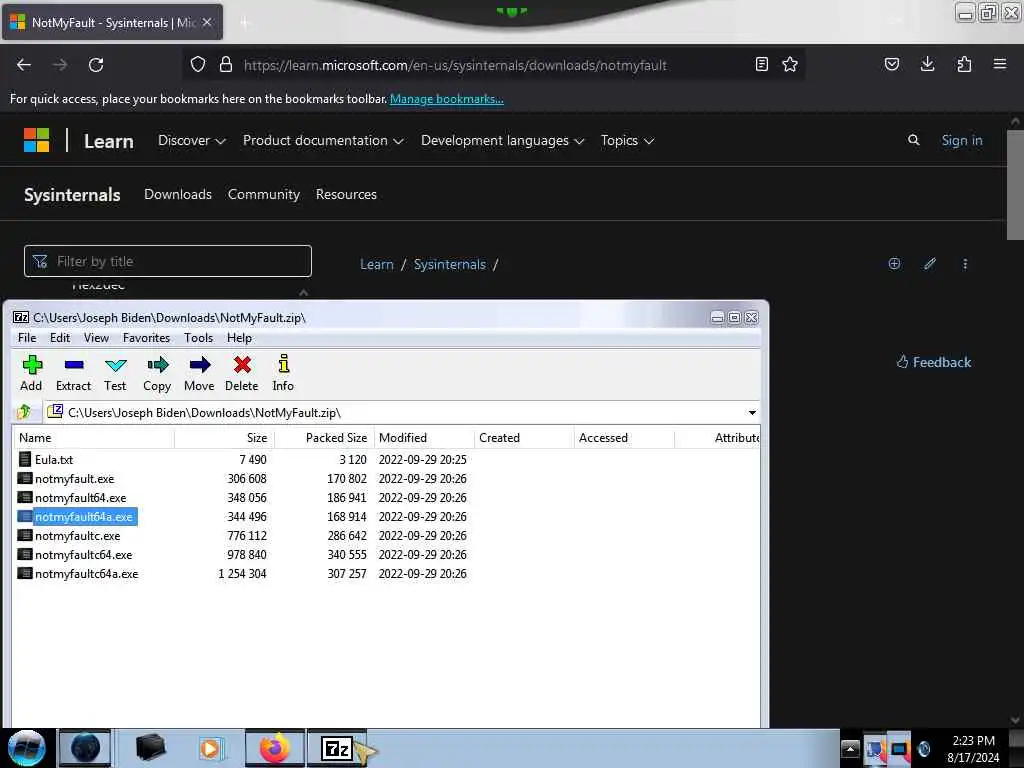Sort by the Name column header
Viewport: 1024px width, 768px height.
[x=93, y=438]
